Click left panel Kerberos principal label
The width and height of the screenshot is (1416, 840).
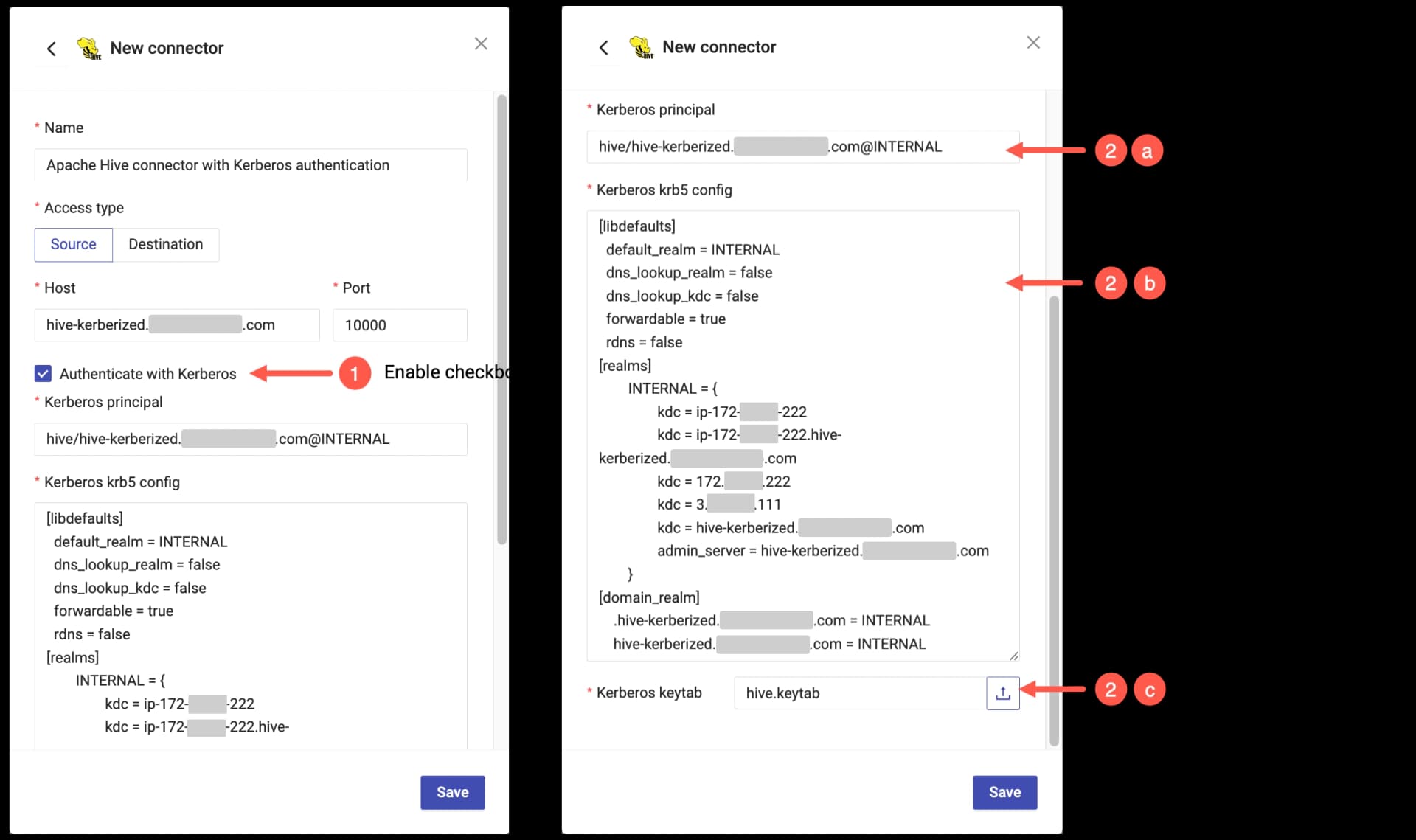tap(103, 402)
